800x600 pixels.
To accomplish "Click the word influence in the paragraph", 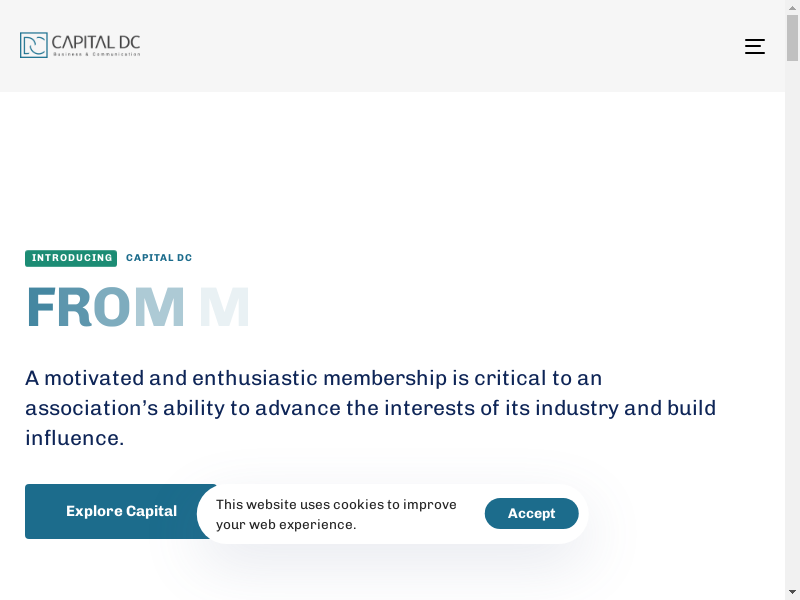I will coord(73,438).
